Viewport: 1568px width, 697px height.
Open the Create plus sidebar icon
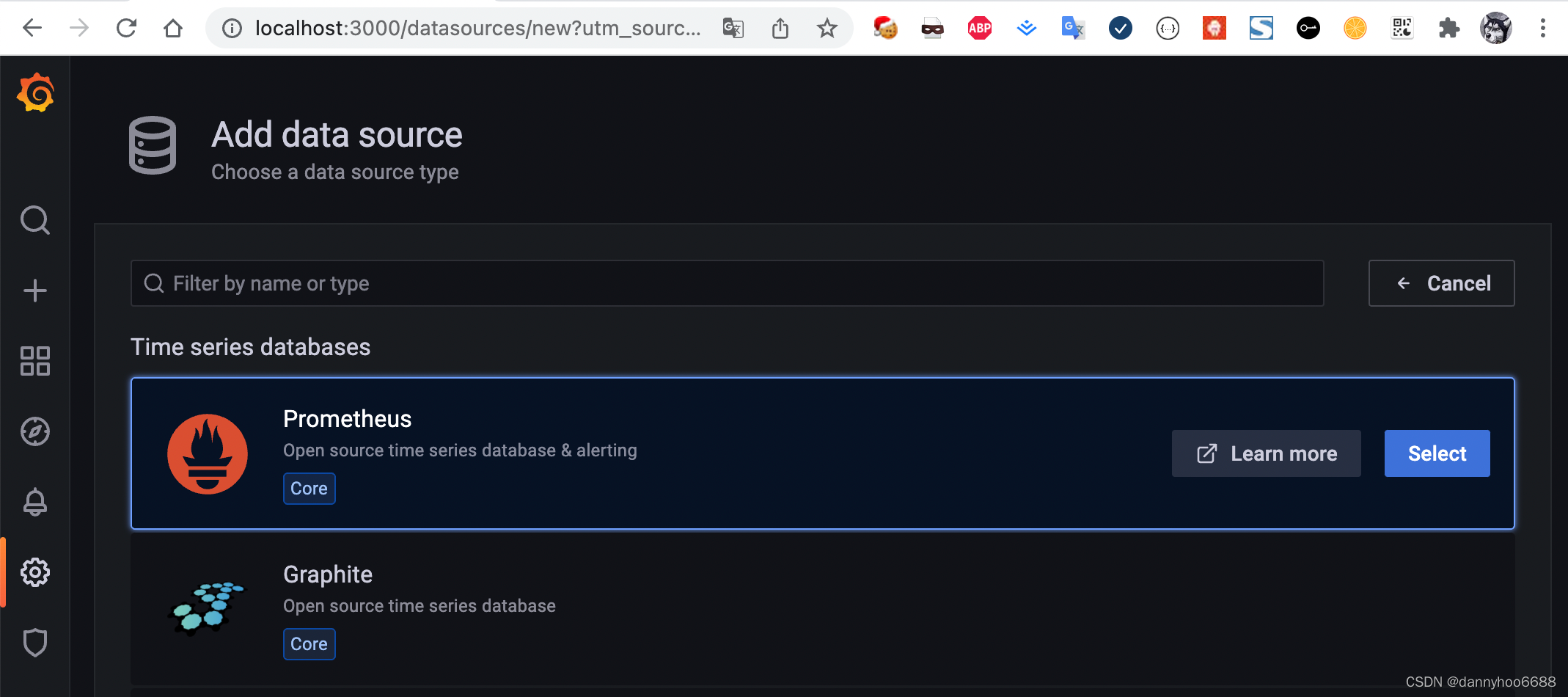point(35,291)
